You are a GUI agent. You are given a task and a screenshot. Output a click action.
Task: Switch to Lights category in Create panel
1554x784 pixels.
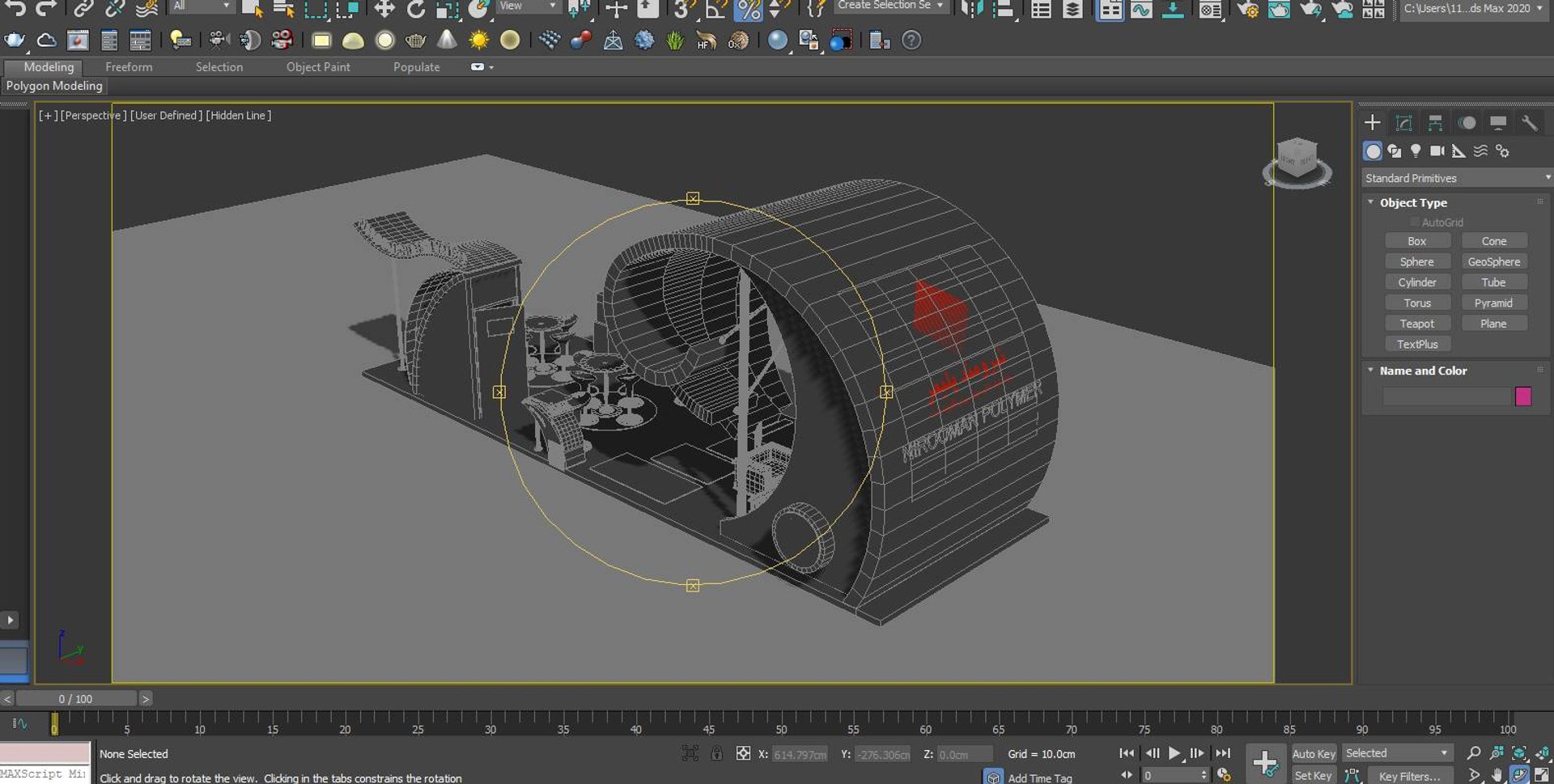[x=1416, y=151]
